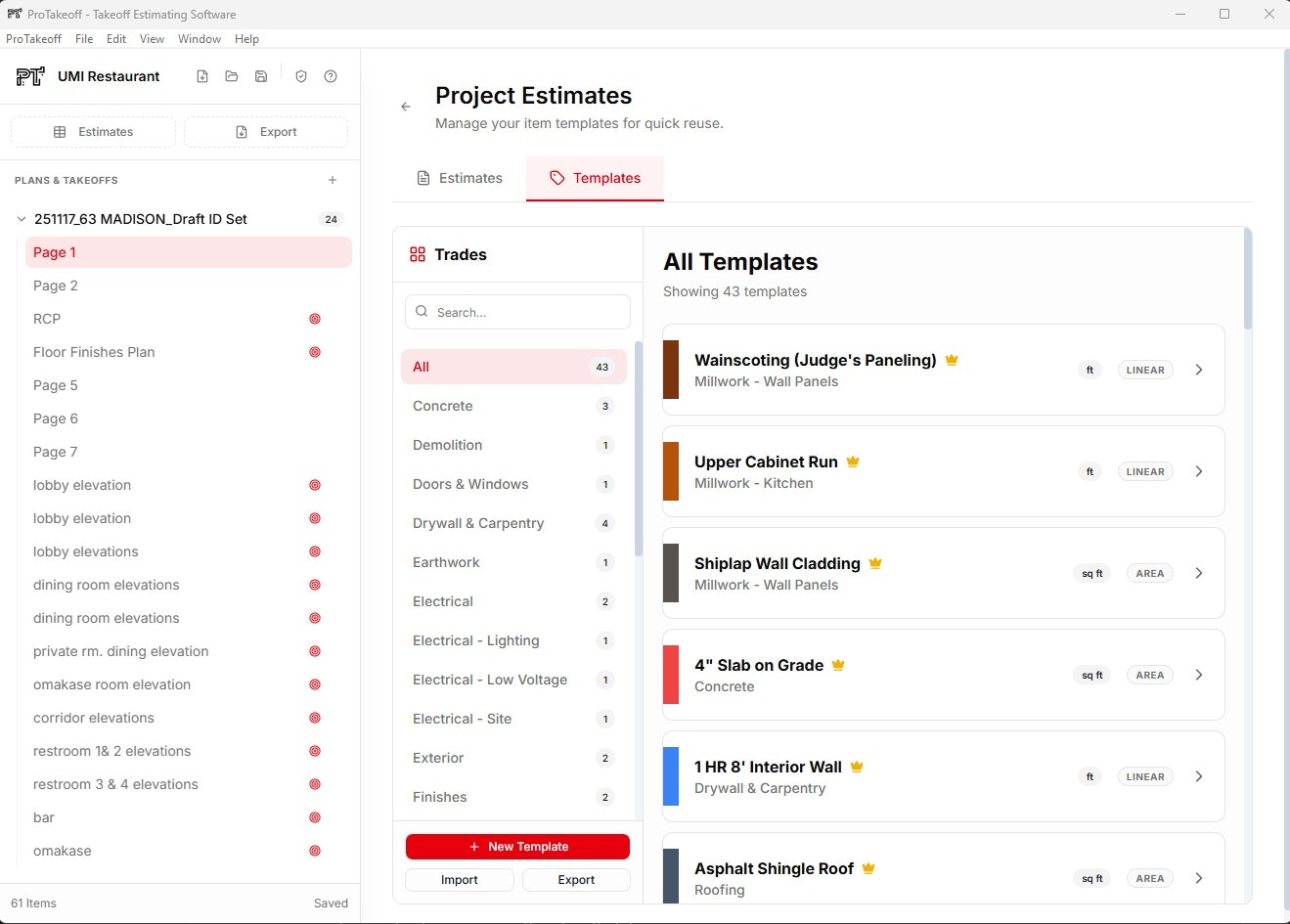The width and height of the screenshot is (1290, 924).
Task: Click the template search field
Action: pyautogui.click(x=516, y=312)
